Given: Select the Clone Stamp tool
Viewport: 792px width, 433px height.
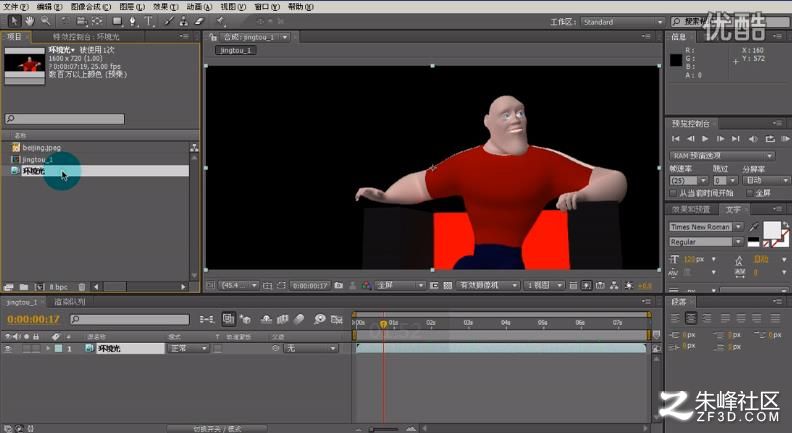Looking at the screenshot, I should (184, 21).
